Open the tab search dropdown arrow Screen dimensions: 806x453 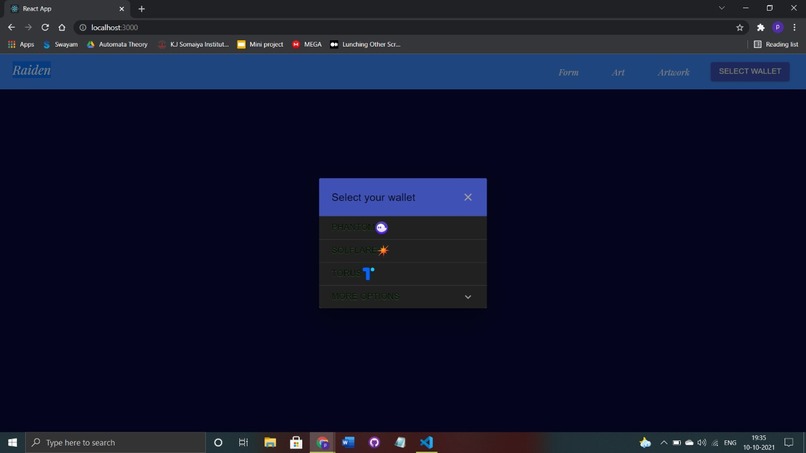[722, 8]
